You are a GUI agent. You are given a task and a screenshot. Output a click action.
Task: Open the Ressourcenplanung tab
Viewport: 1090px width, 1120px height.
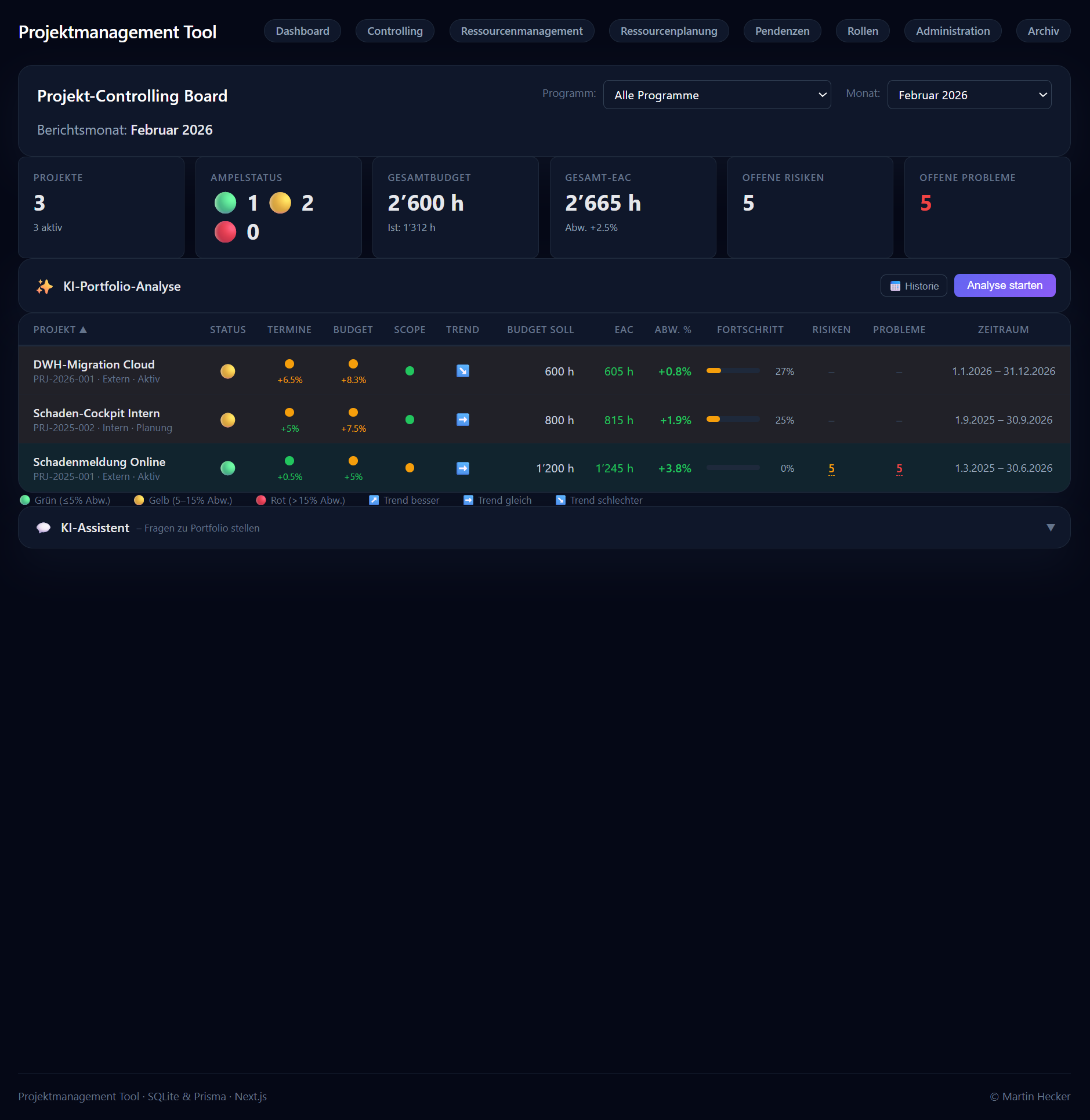click(x=669, y=31)
